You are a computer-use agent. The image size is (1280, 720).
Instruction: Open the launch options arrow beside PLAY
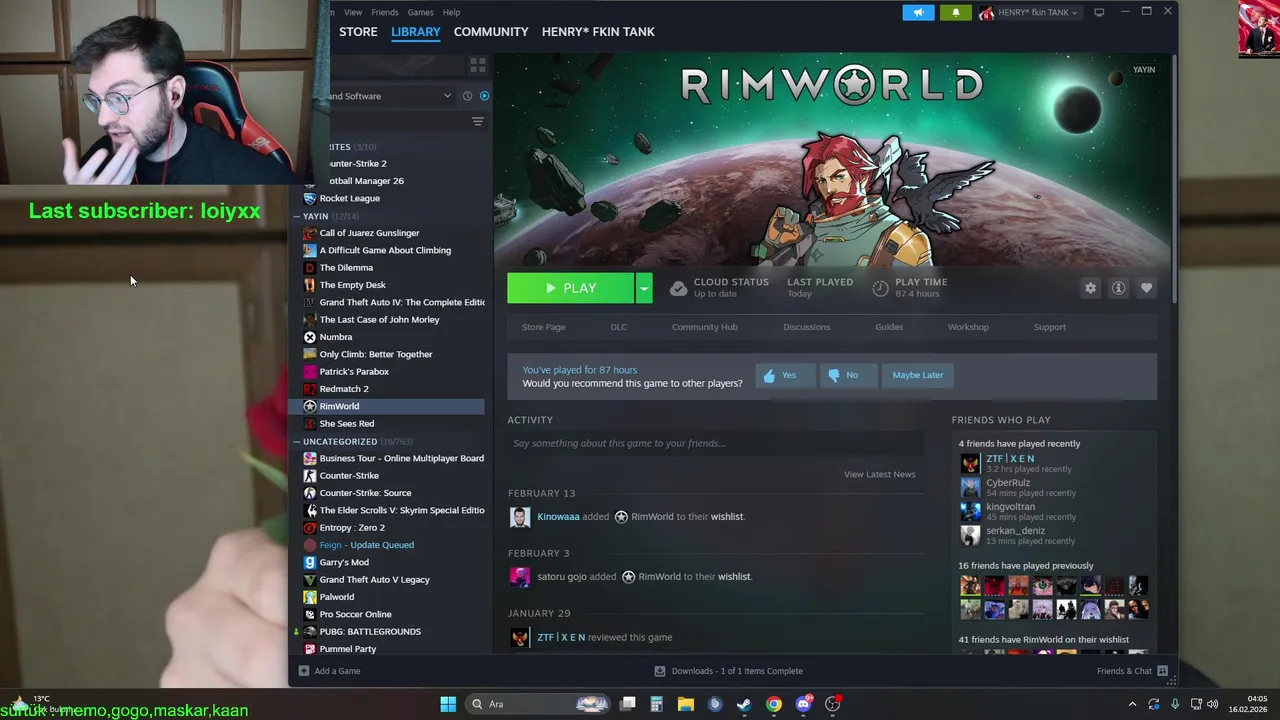(644, 288)
